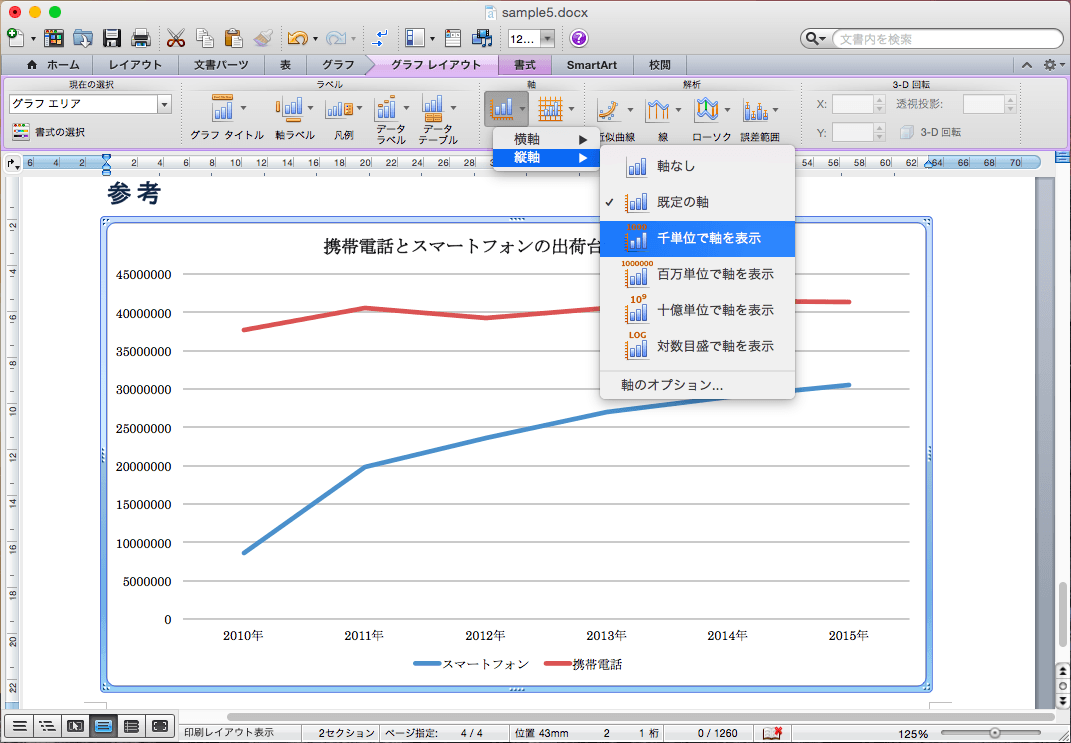Screen dimensions: 1071x743
Task: Click the Trendline icon
Action: click(609, 109)
